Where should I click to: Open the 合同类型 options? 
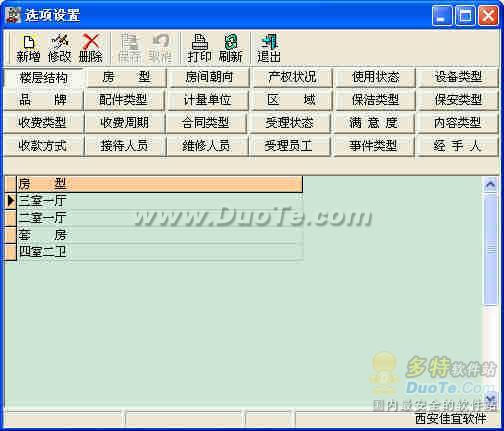point(206,123)
